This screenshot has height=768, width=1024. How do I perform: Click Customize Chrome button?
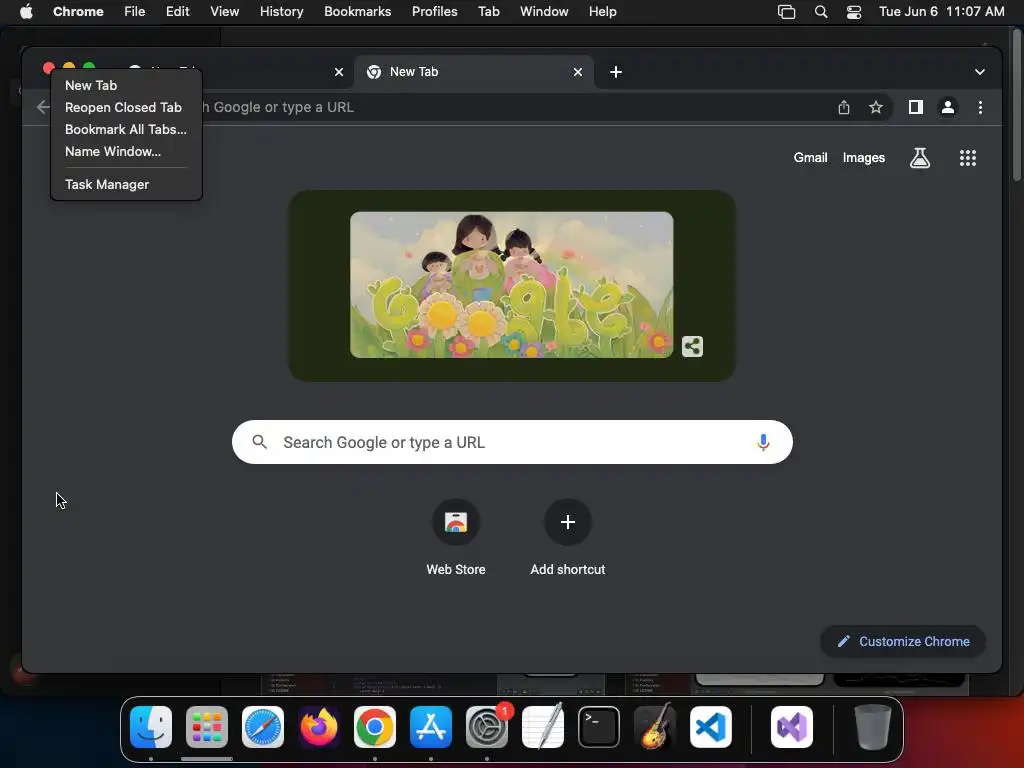[x=903, y=641]
